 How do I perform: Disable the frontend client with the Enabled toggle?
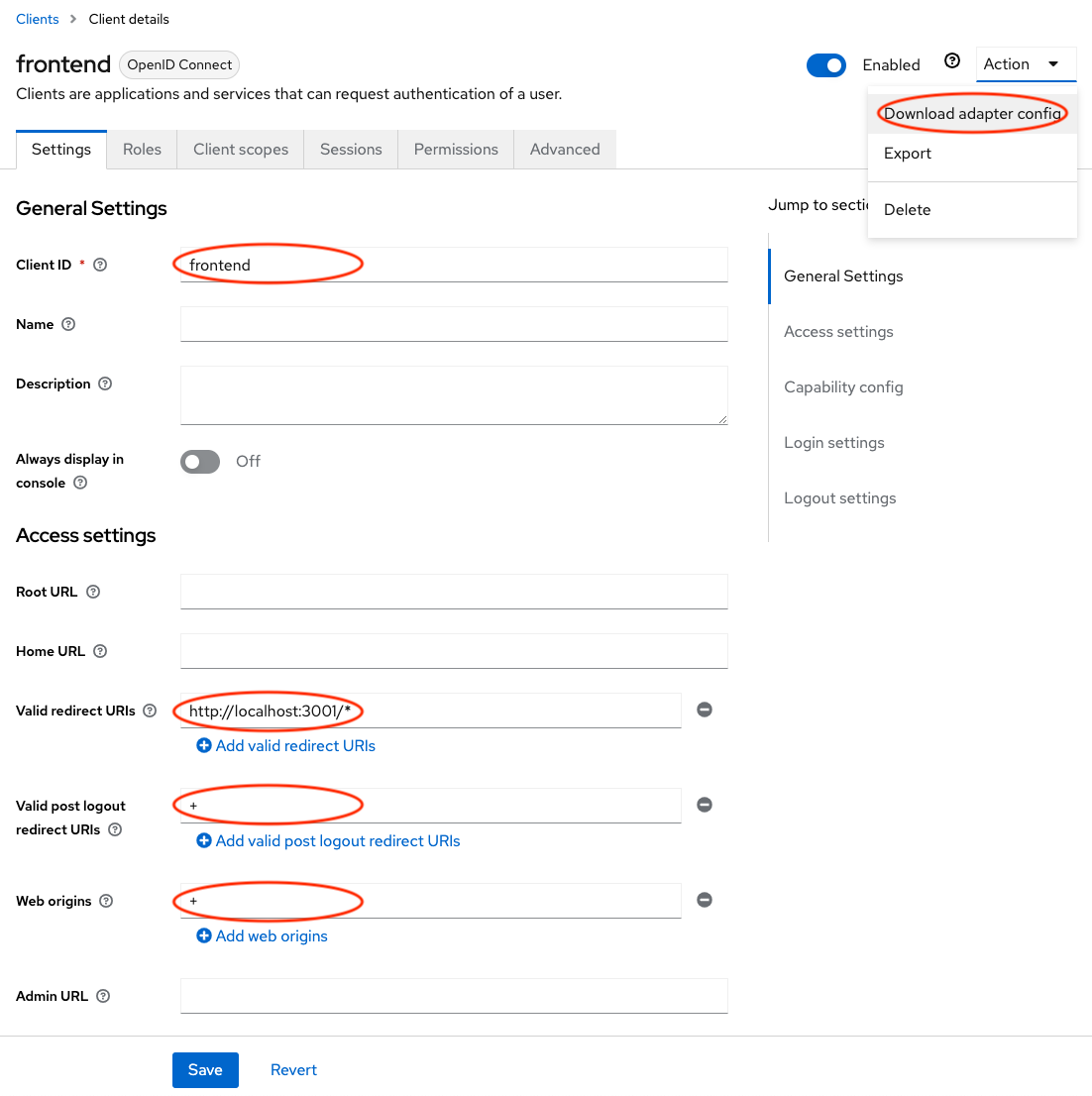click(826, 64)
